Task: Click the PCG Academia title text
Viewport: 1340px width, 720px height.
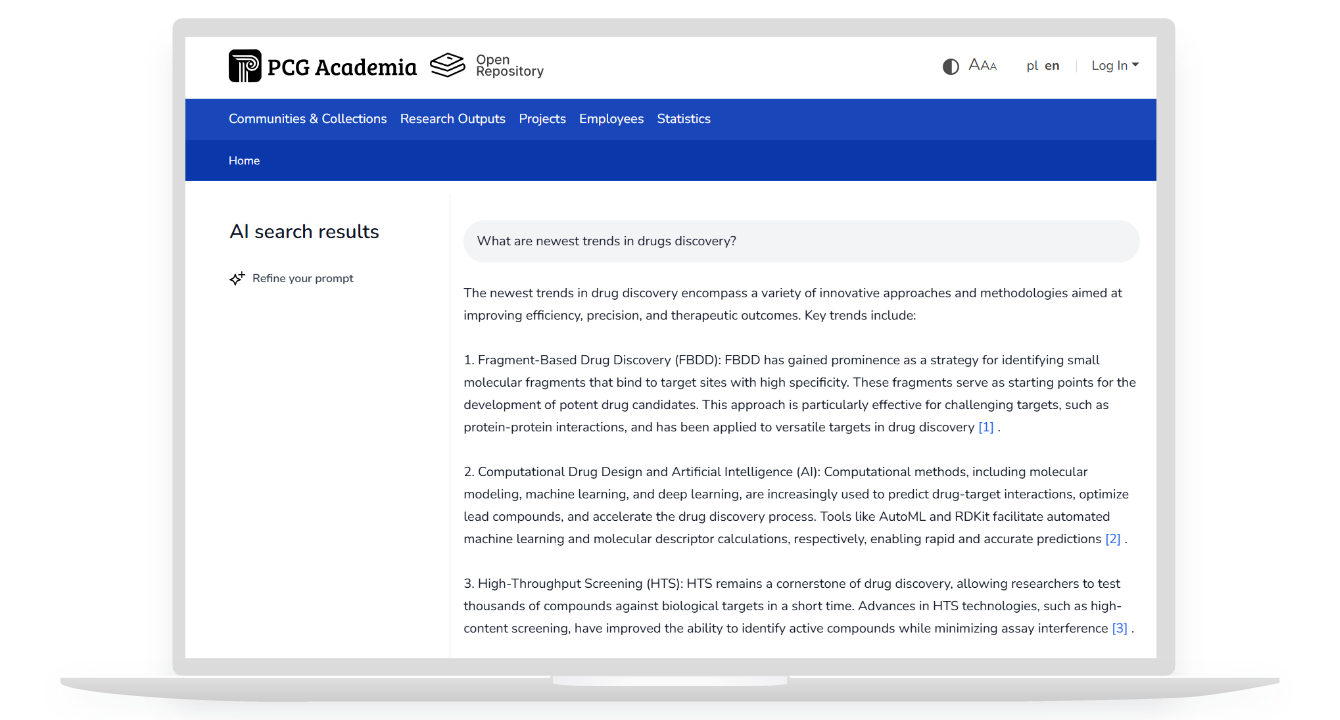Action: click(x=341, y=67)
